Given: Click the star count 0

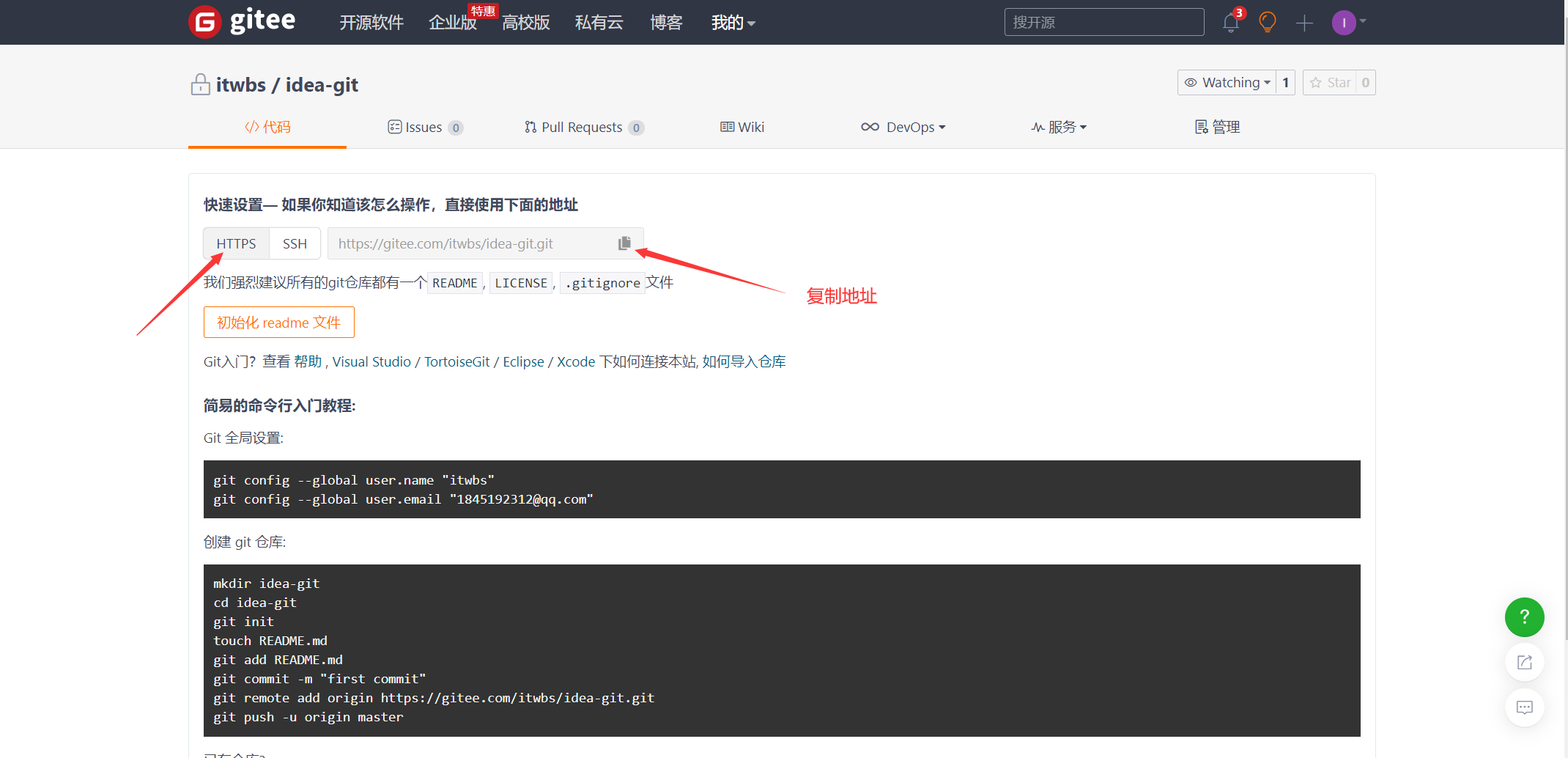Looking at the screenshot, I should (1365, 83).
